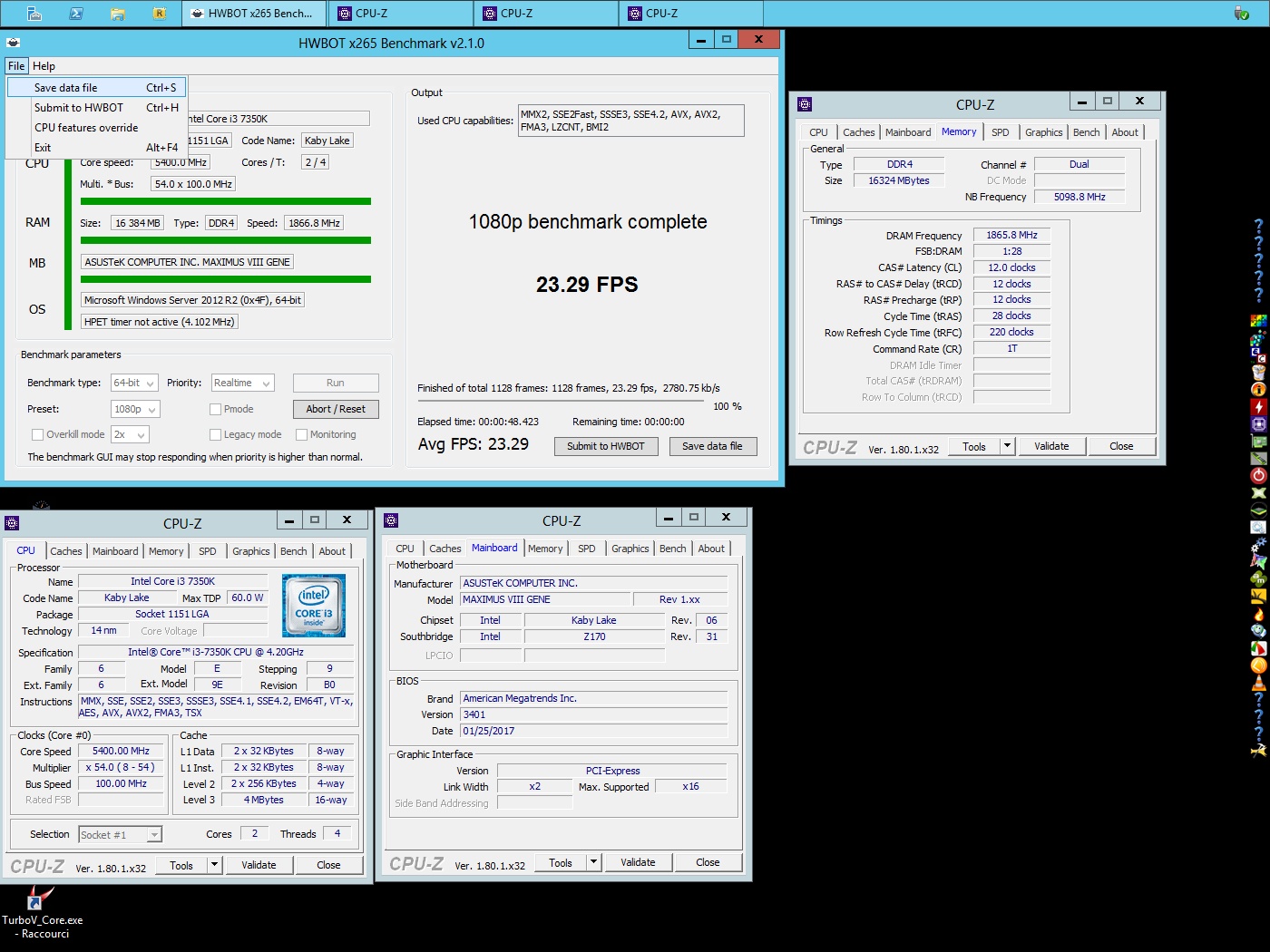Viewport: 1270px width, 952px height.
Task: Click the Intel Core i3 logo badge
Action: pyautogui.click(x=314, y=605)
